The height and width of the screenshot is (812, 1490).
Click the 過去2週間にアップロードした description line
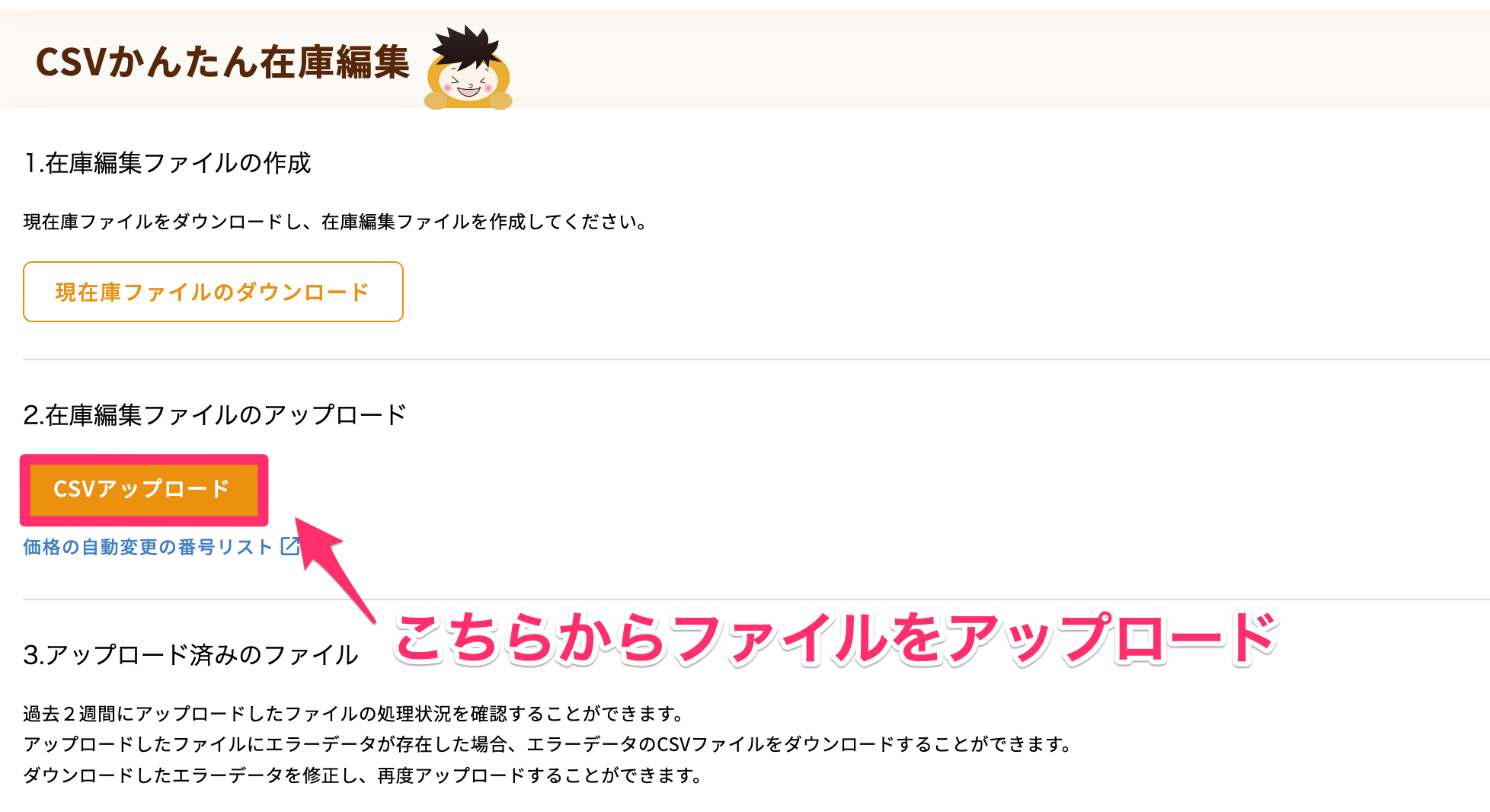tap(354, 714)
